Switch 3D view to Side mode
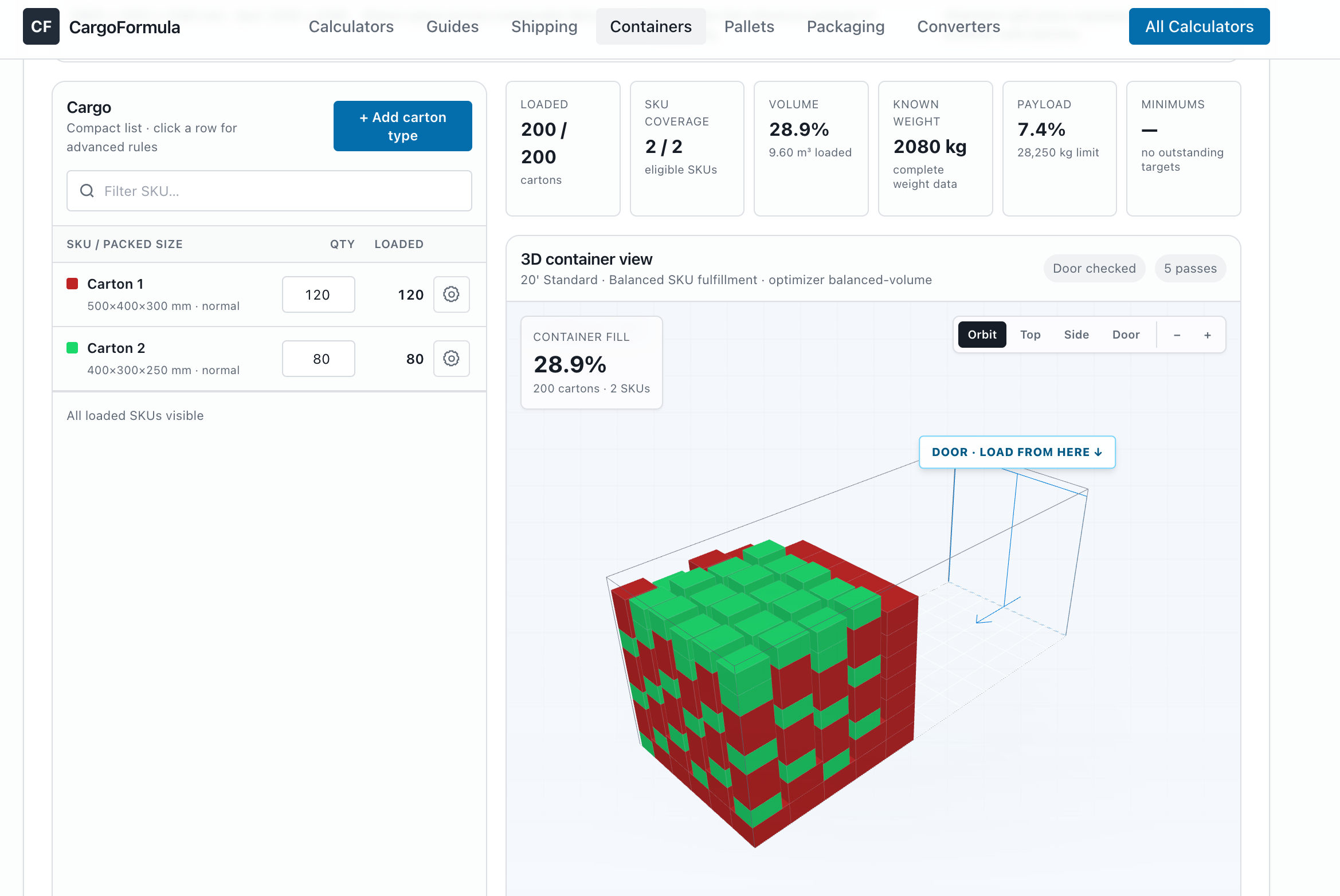Image resolution: width=1340 pixels, height=896 pixels. tap(1076, 335)
